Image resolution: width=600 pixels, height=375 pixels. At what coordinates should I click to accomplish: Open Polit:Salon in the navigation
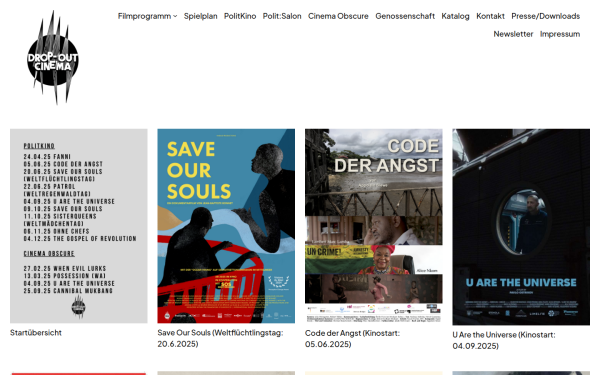pos(282,16)
